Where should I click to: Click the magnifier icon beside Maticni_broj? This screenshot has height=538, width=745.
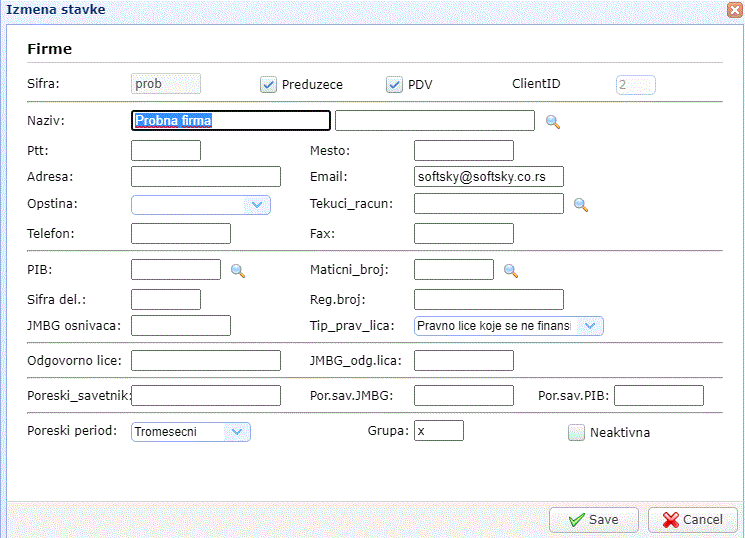(x=510, y=270)
